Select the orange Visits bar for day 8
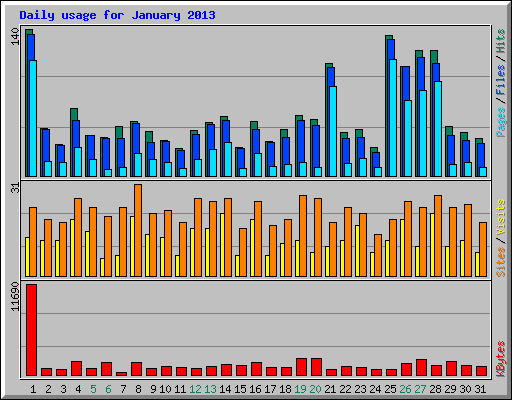512x400 pixels. pyautogui.click(x=138, y=230)
